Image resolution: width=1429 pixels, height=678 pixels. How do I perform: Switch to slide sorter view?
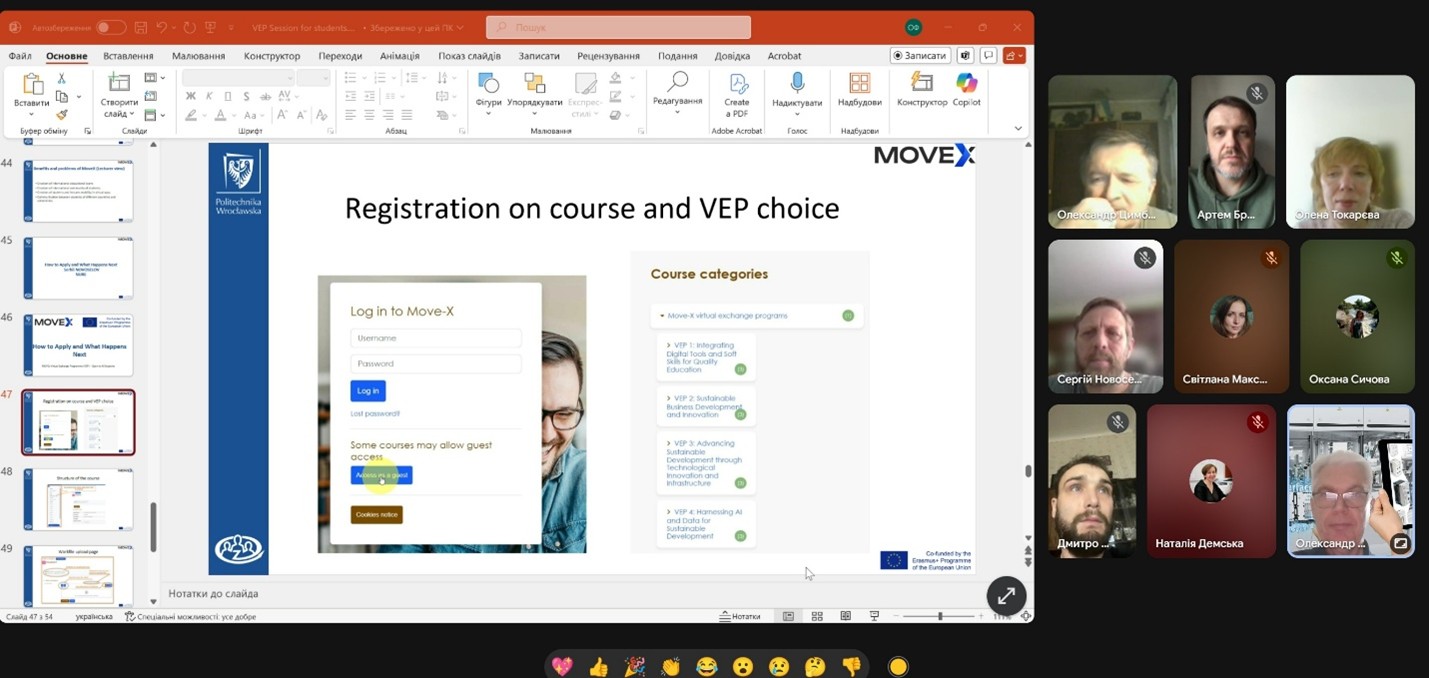click(x=817, y=616)
